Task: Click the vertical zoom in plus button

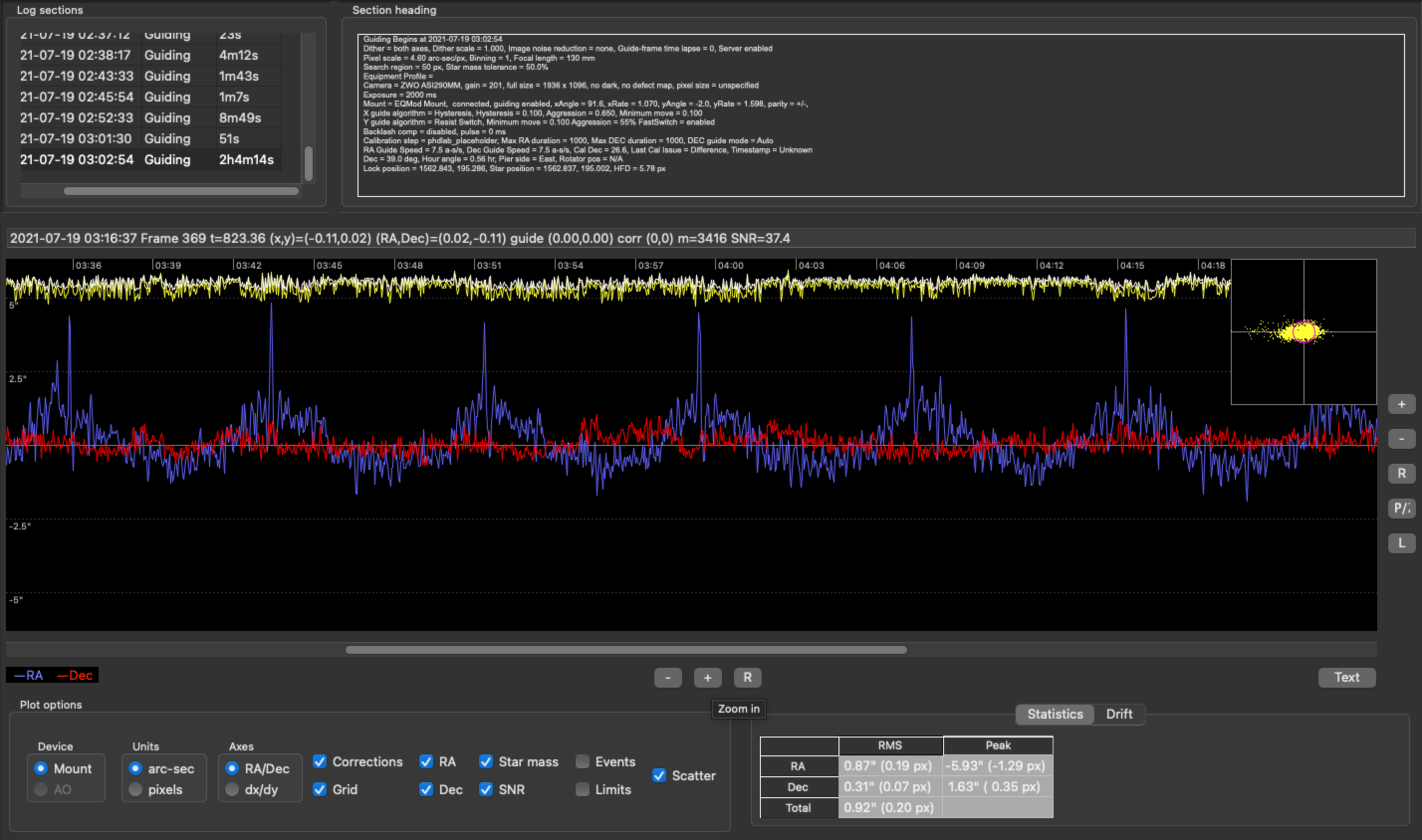Action: pos(1401,404)
